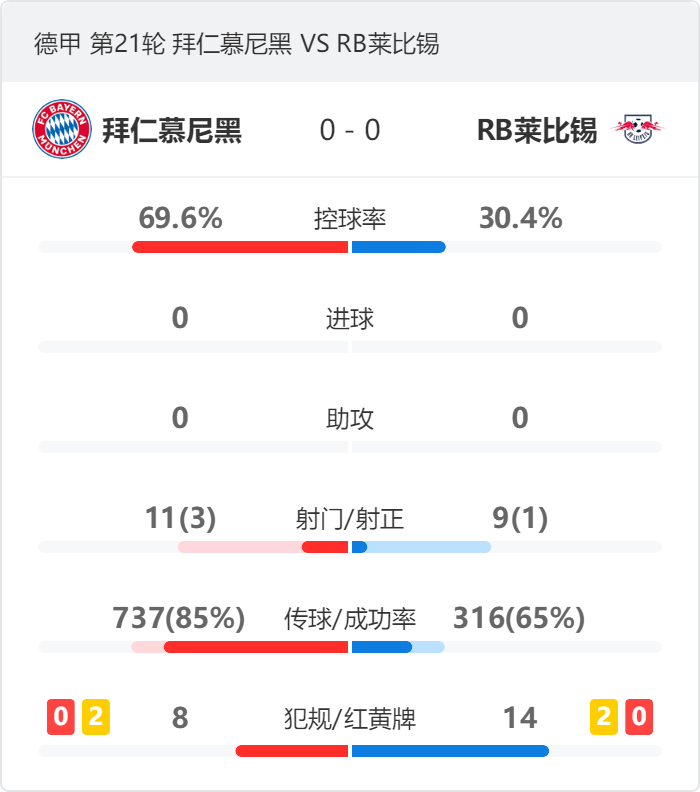Select the 犯规/红黄牌 stat label
This screenshot has width=700, height=792.
(x=350, y=718)
